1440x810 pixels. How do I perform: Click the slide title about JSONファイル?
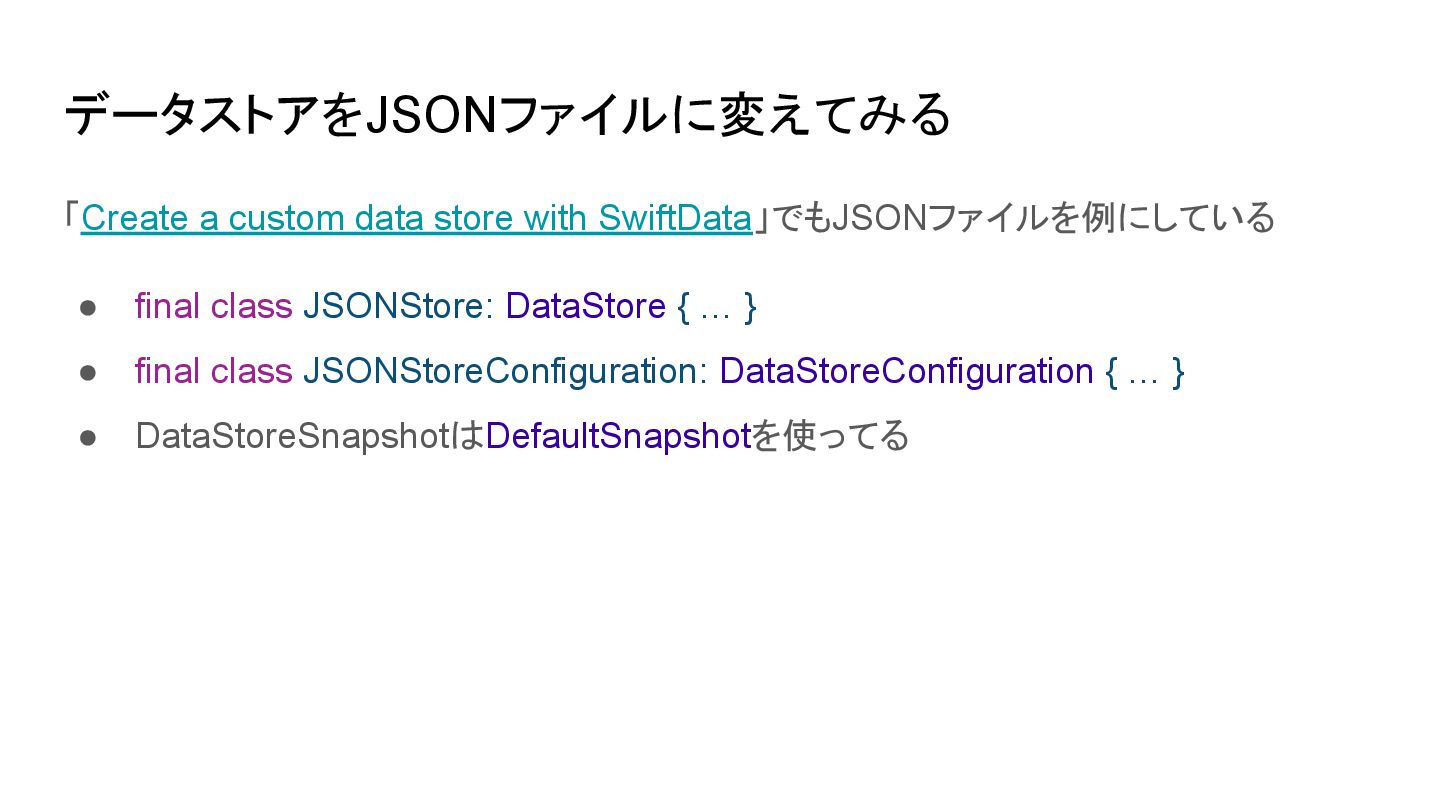(x=507, y=115)
